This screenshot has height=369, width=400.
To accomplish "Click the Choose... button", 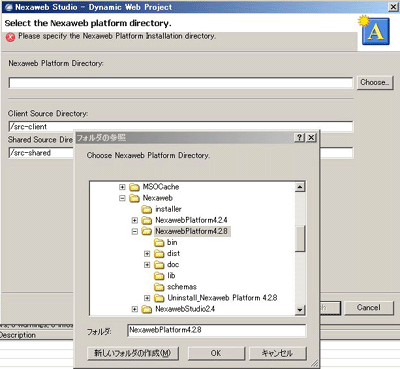I will pos(375,82).
